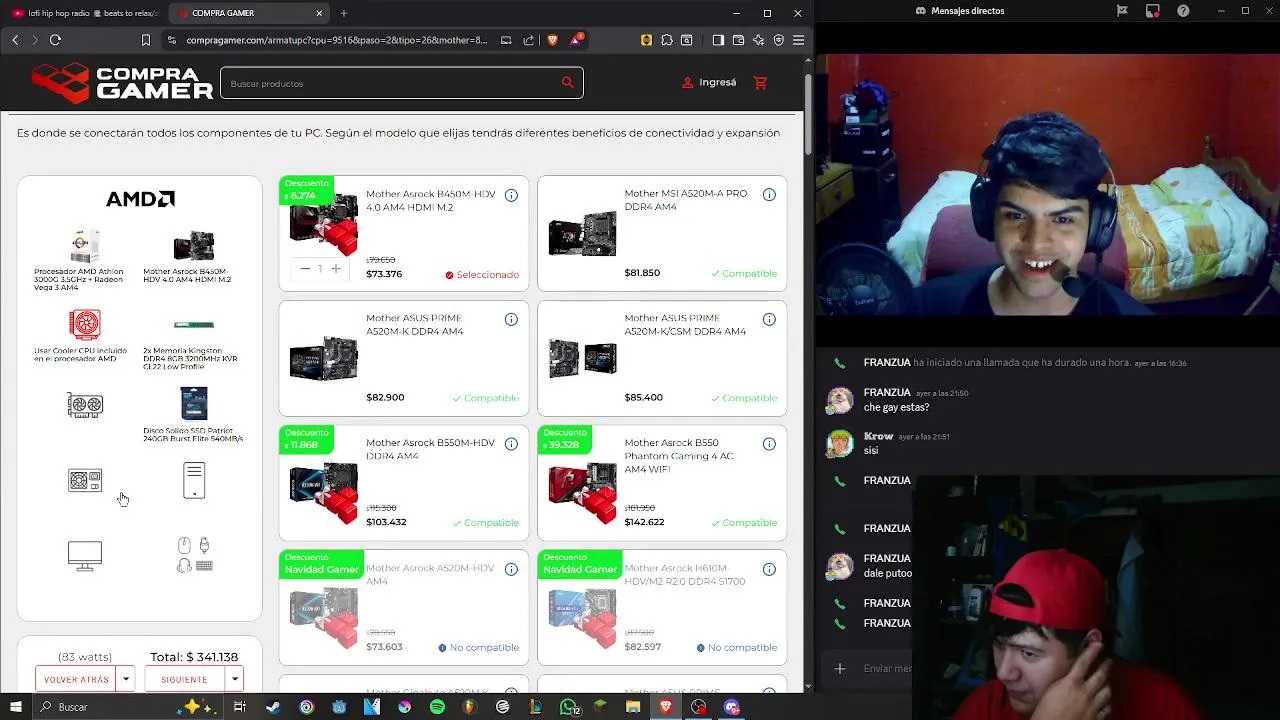The height and width of the screenshot is (720, 1280).
Task: Click the Brave Shields lion icon
Action: [x=552, y=40]
